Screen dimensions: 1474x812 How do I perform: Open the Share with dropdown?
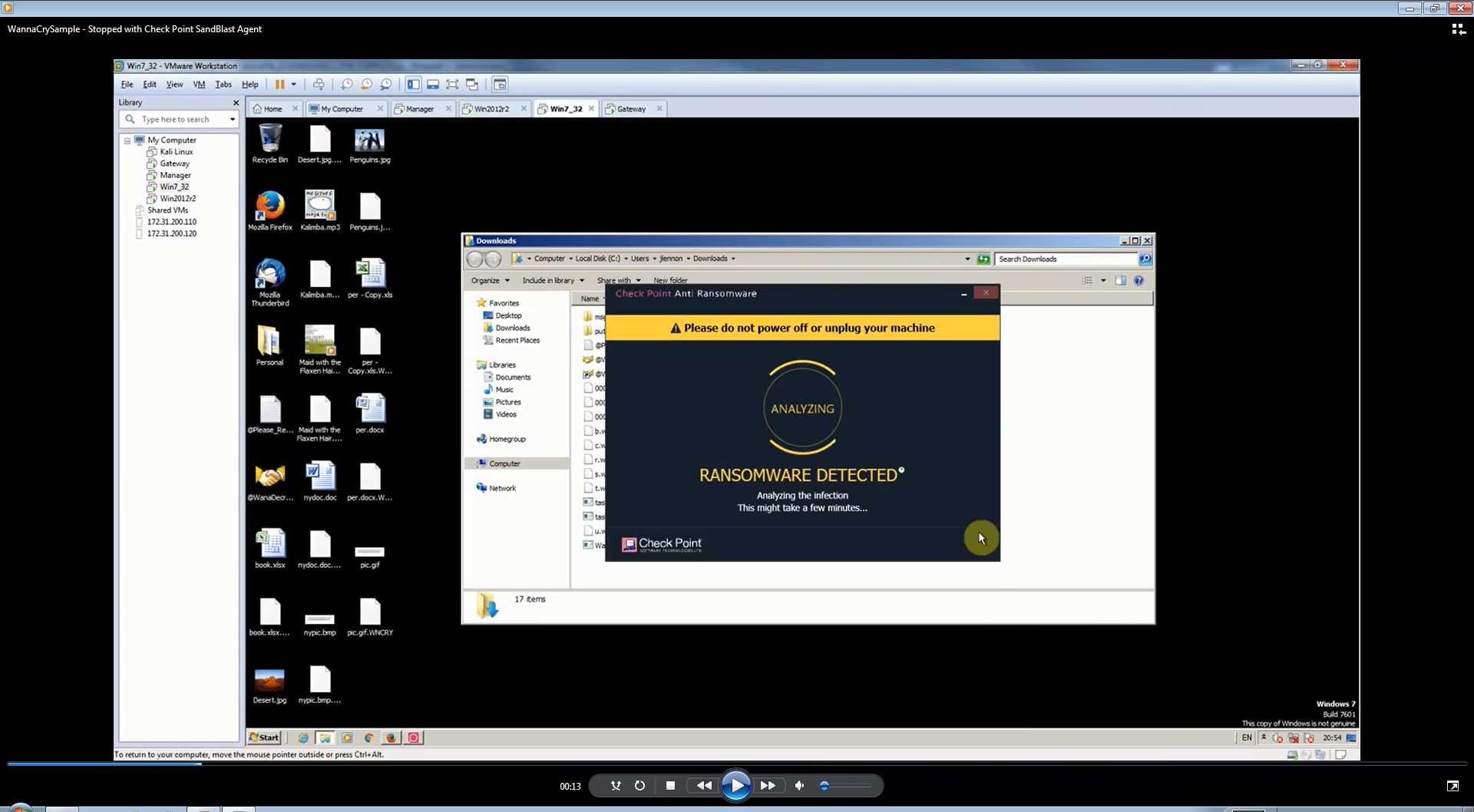click(619, 281)
